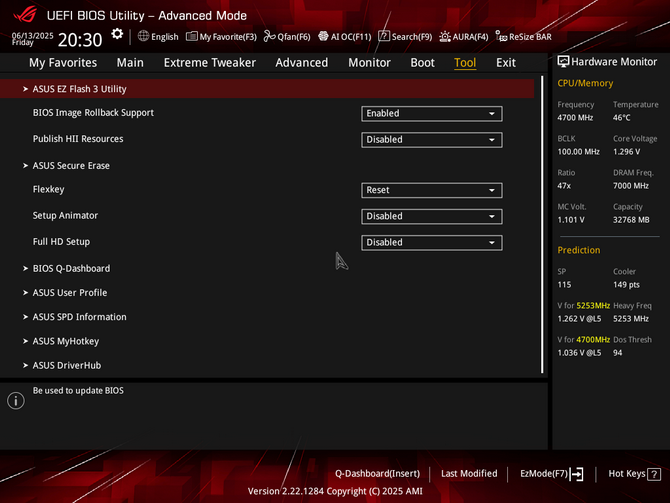
Task: Open Qfan(F6) fan control icon
Action: (x=270, y=36)
